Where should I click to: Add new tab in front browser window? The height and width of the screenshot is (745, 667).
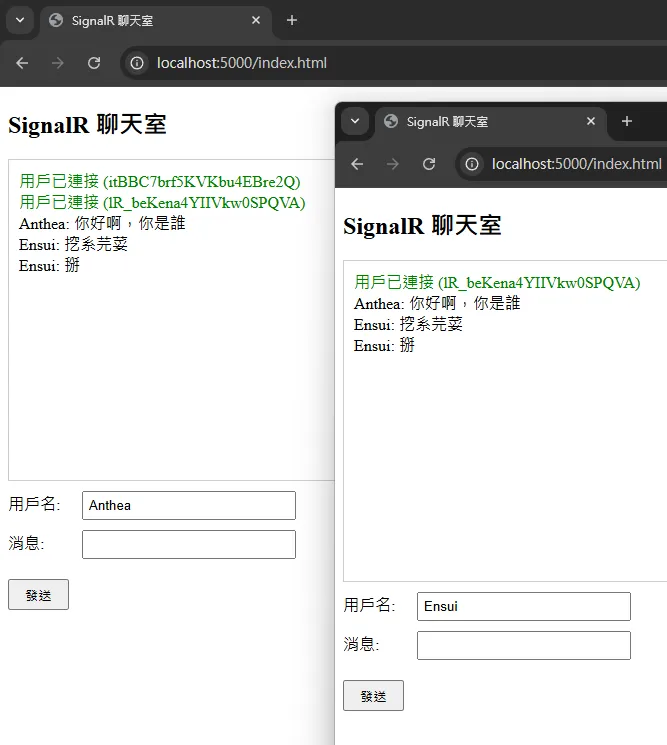[627, 121]
